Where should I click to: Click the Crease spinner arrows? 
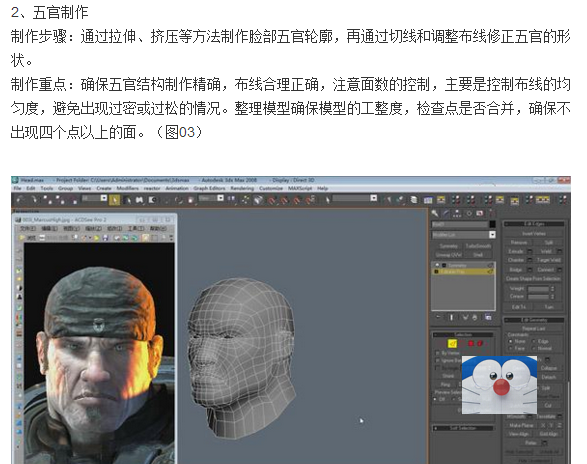point(552,296)
